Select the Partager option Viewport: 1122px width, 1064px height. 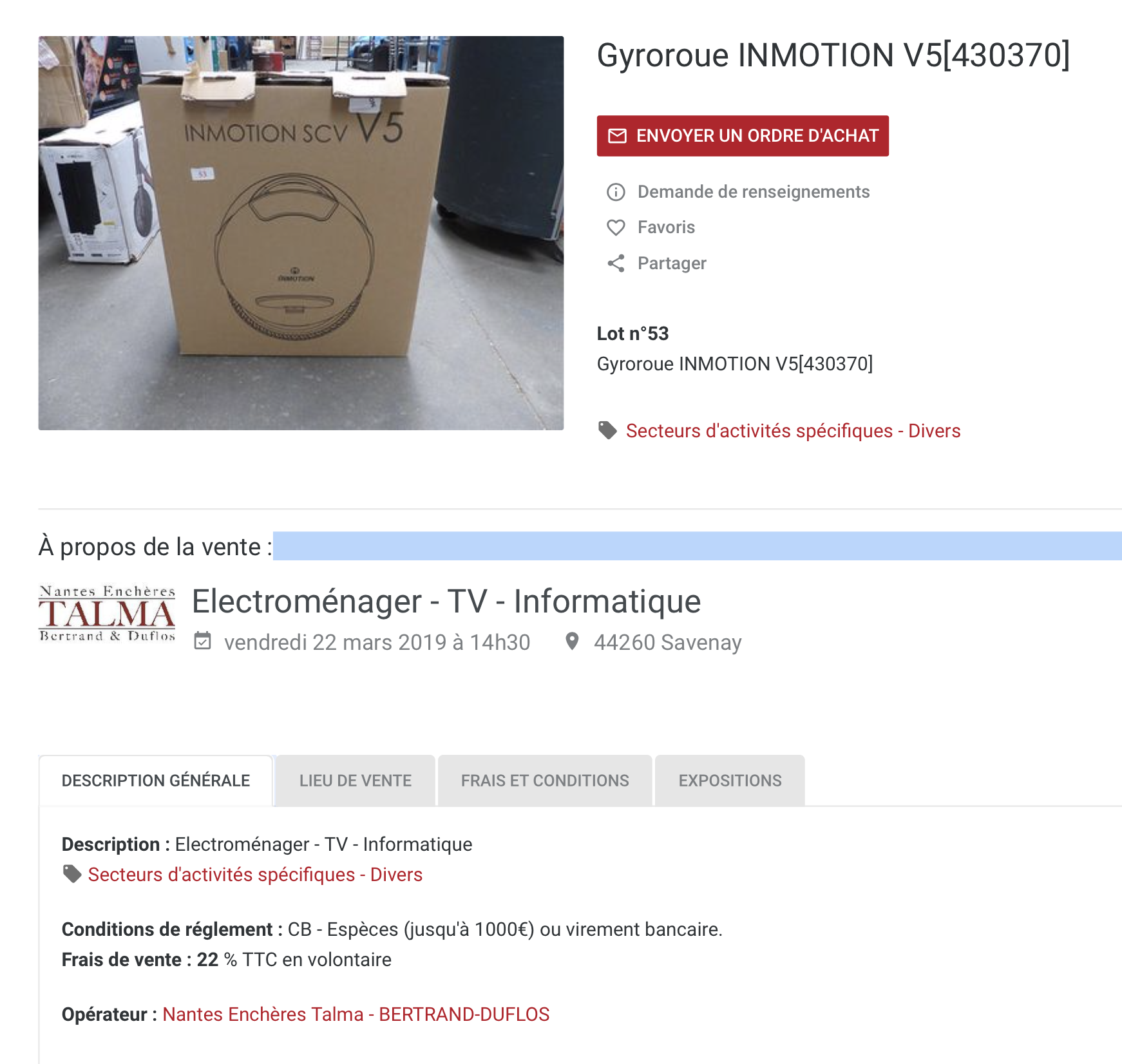pyautogui.click(x=672, y=263)
